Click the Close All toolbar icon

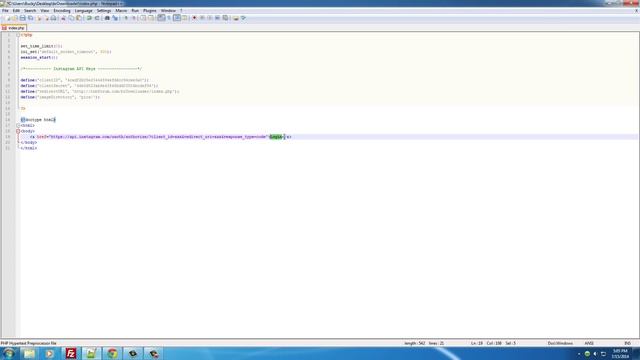coord(47,18)
